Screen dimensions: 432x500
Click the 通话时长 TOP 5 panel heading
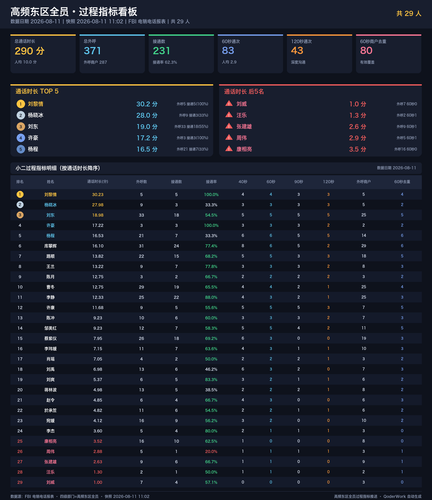coord(37,91)
